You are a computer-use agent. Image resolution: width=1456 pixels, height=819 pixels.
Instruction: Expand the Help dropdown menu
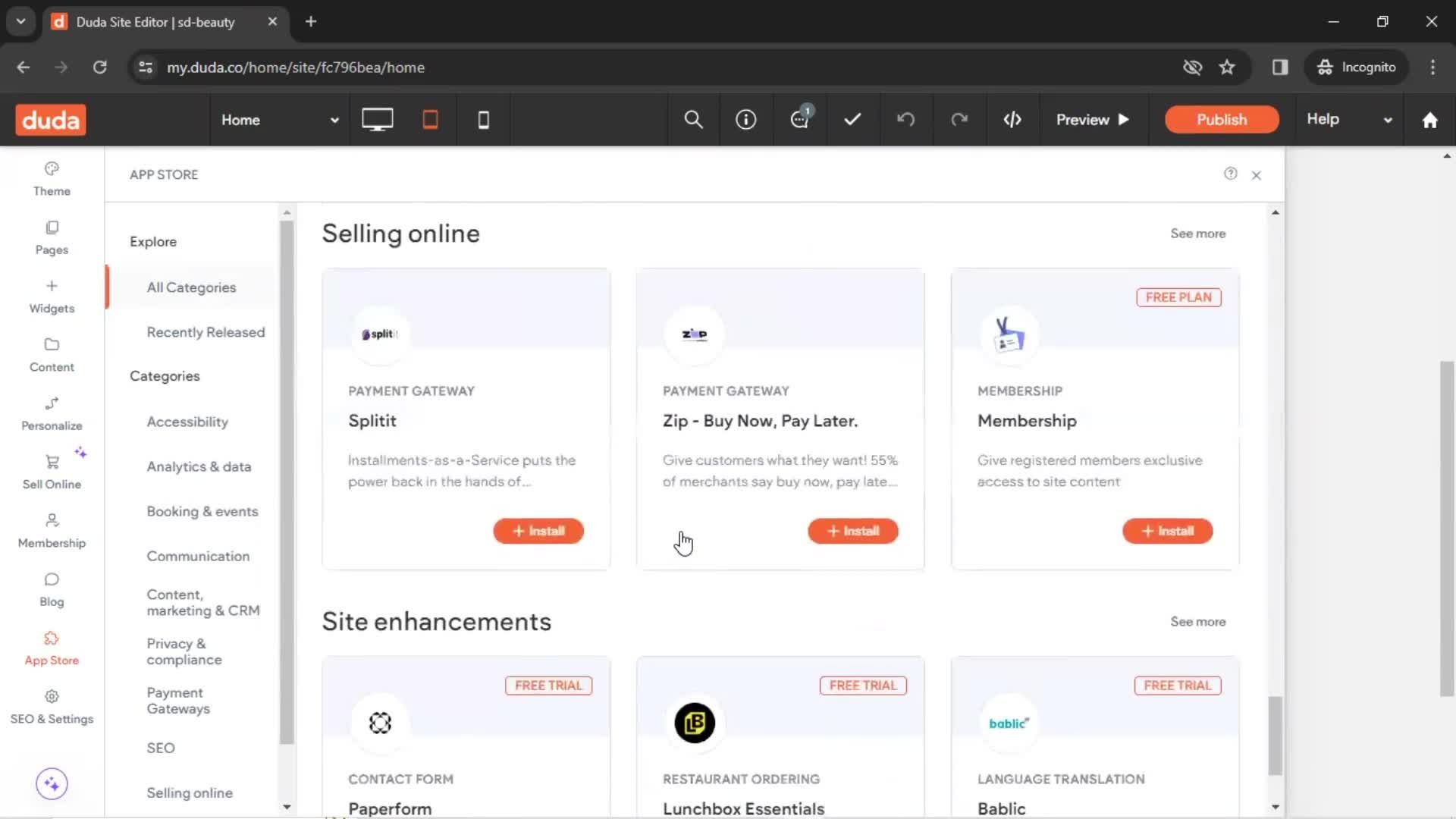pos(1349,120)
